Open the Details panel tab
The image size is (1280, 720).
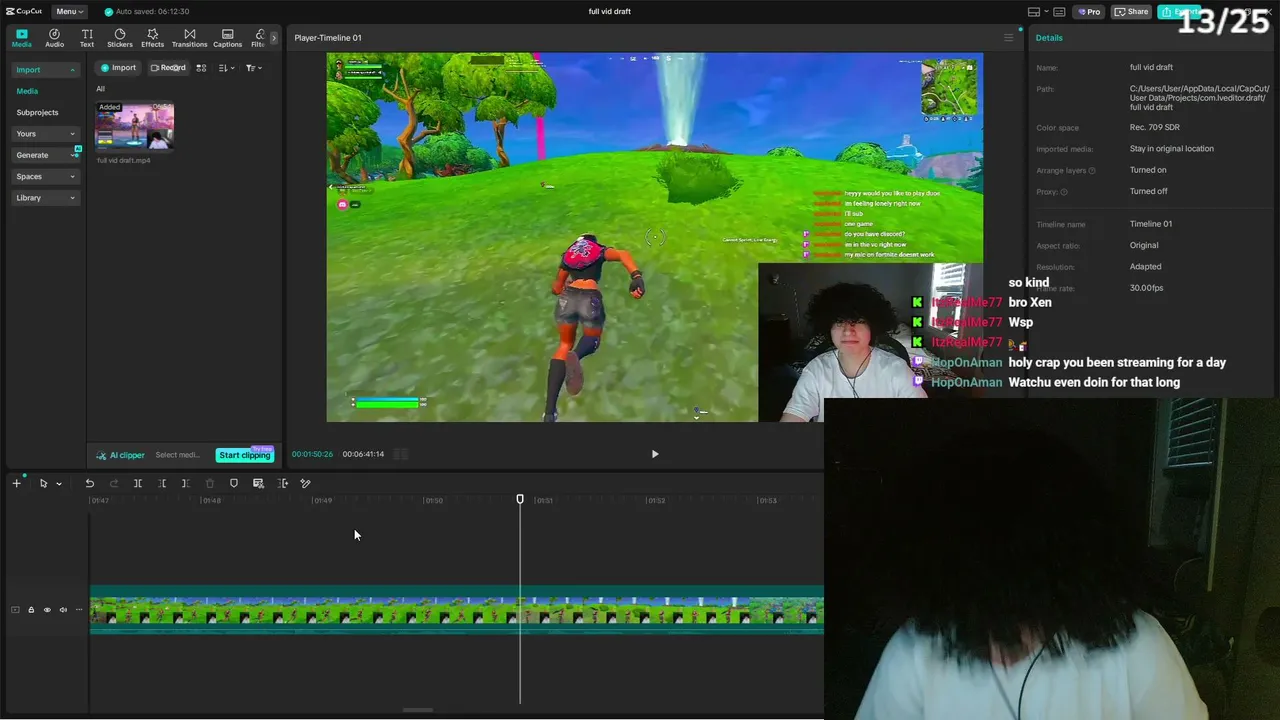point(1049,38)
